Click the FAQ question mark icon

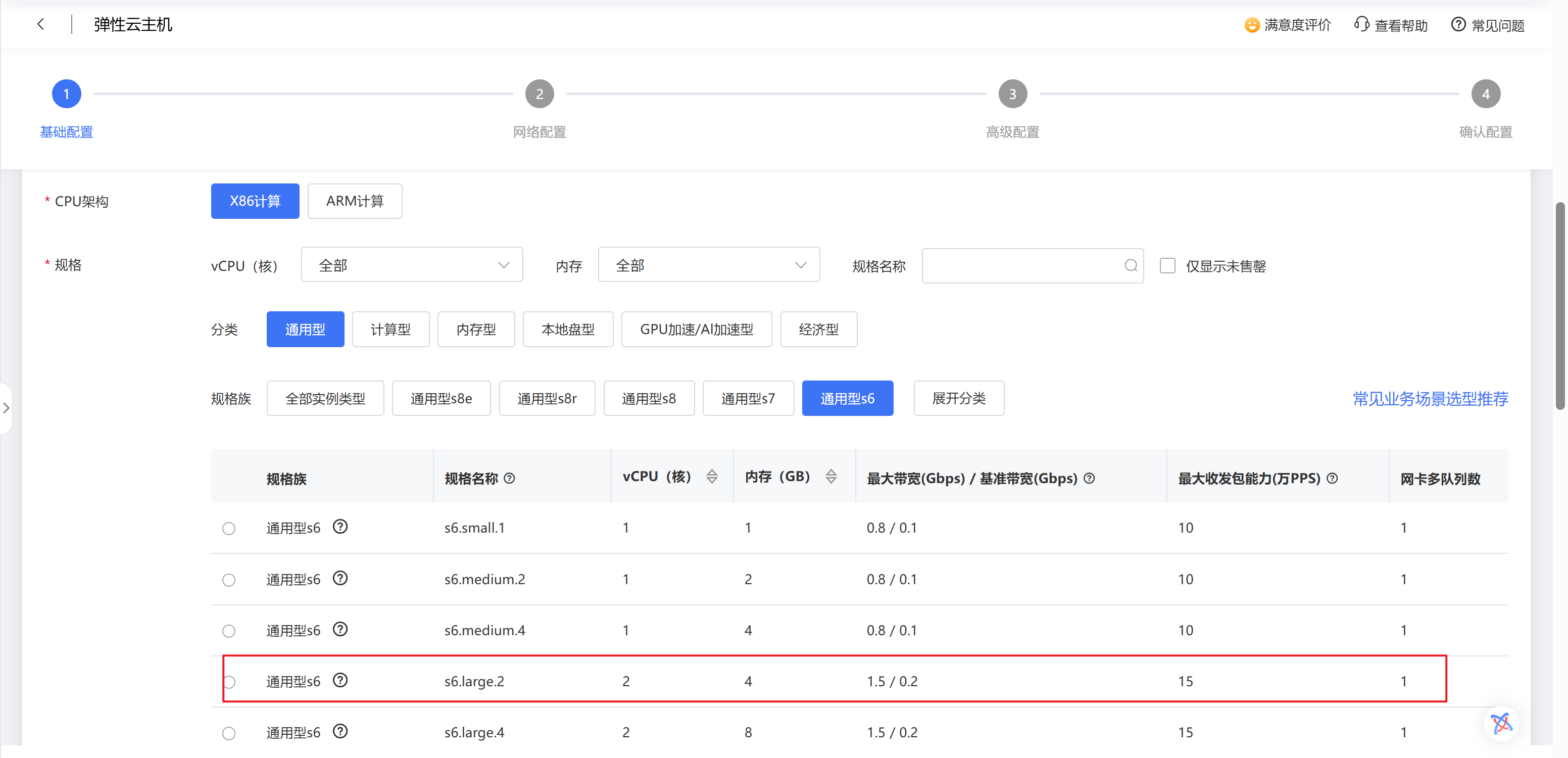point(1458,24)
